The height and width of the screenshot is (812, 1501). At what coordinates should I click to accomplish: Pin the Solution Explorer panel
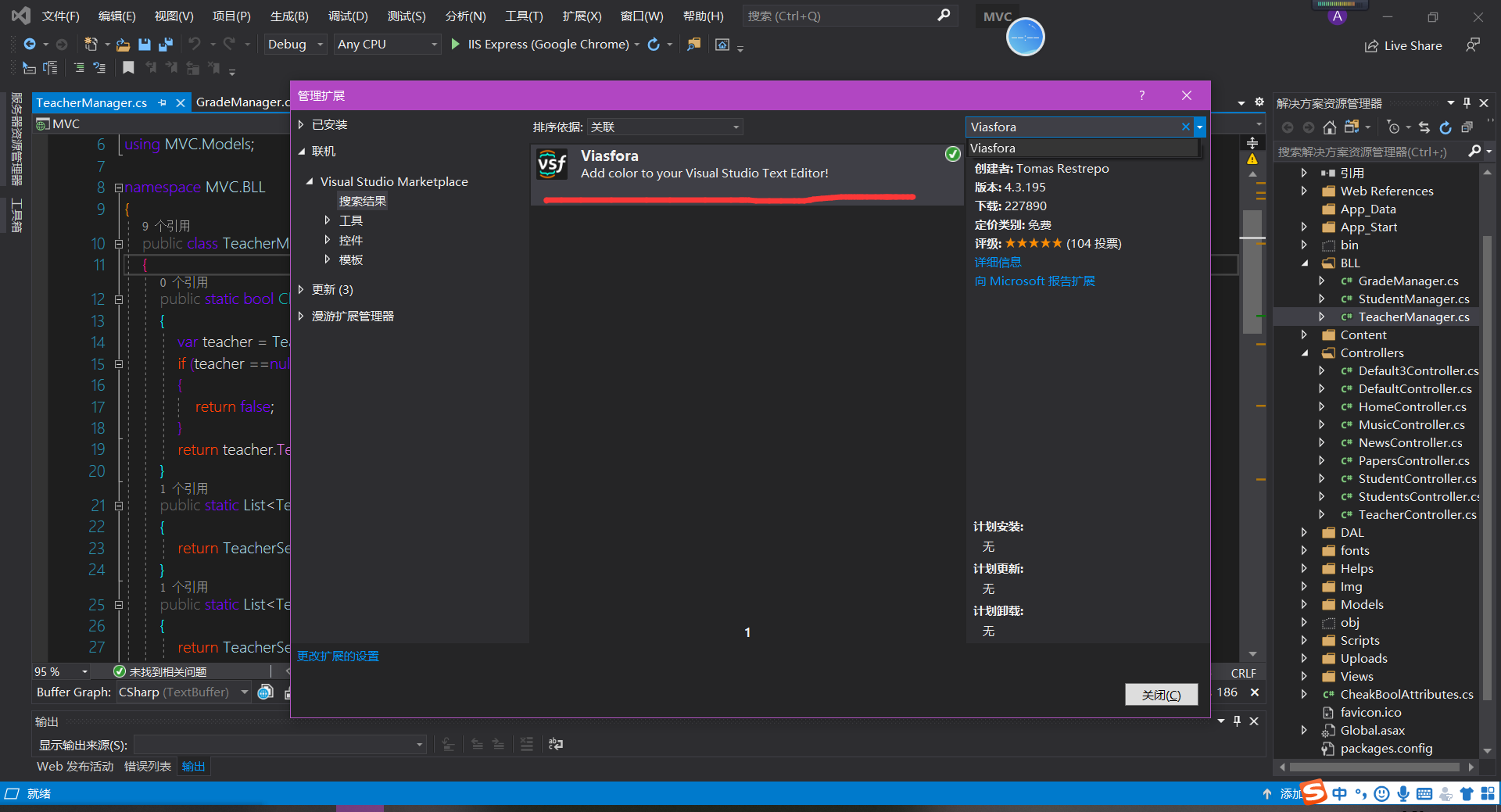click(1467, 102)
